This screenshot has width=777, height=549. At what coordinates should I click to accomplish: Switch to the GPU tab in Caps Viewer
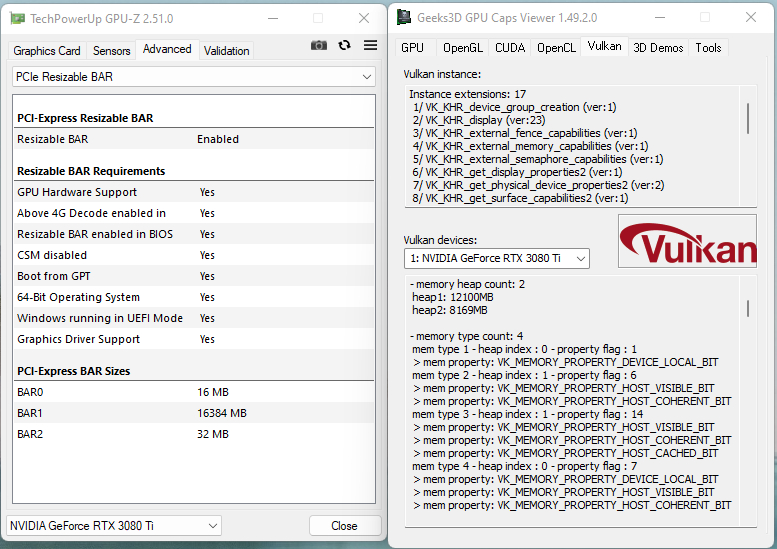pyautogui.click(x=412, y=48)
